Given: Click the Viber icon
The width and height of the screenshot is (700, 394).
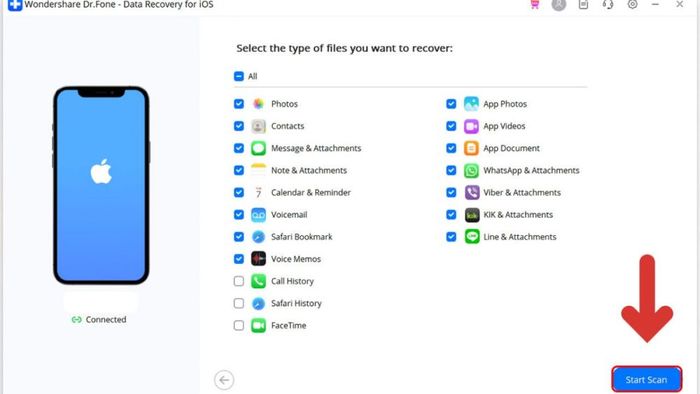Looking at the screenshot, I should pos(471,193).
